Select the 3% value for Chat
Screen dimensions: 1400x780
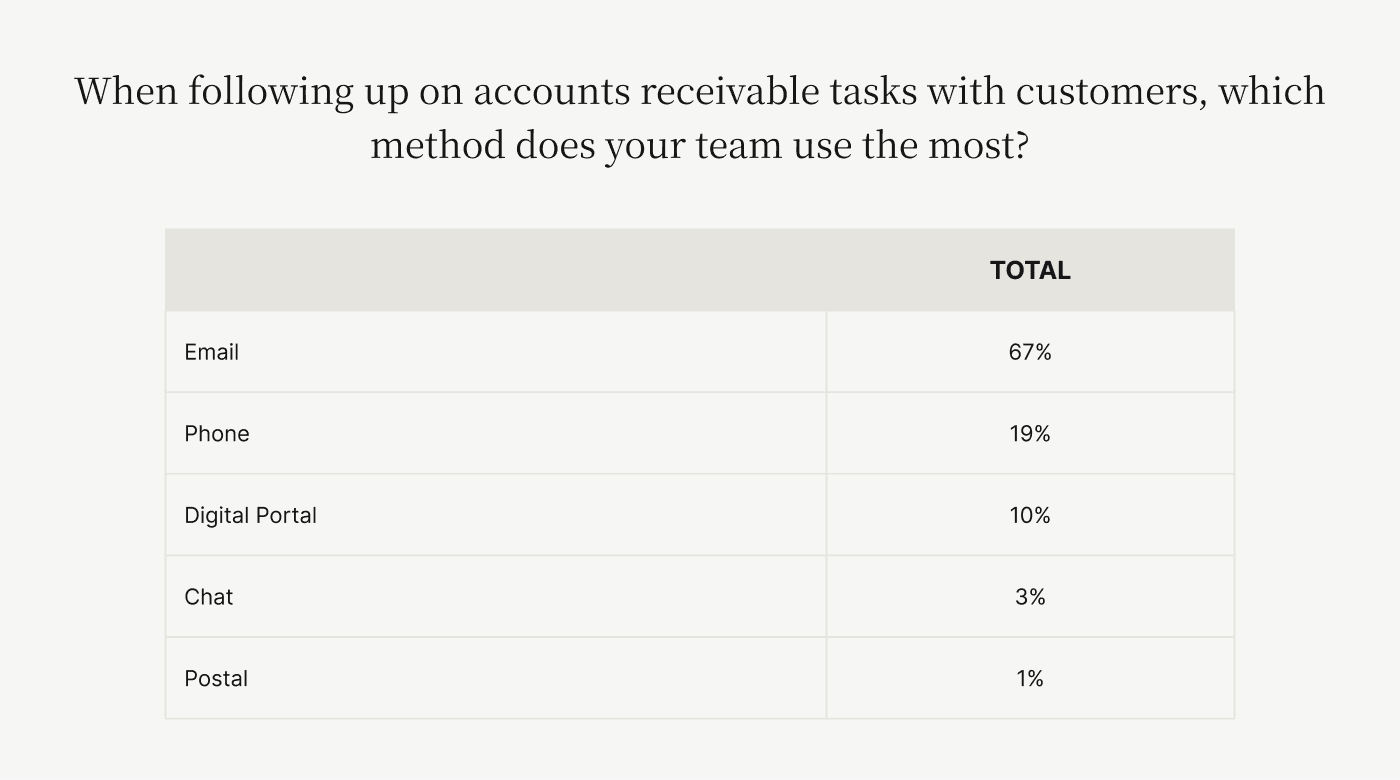click(1030, 597)
